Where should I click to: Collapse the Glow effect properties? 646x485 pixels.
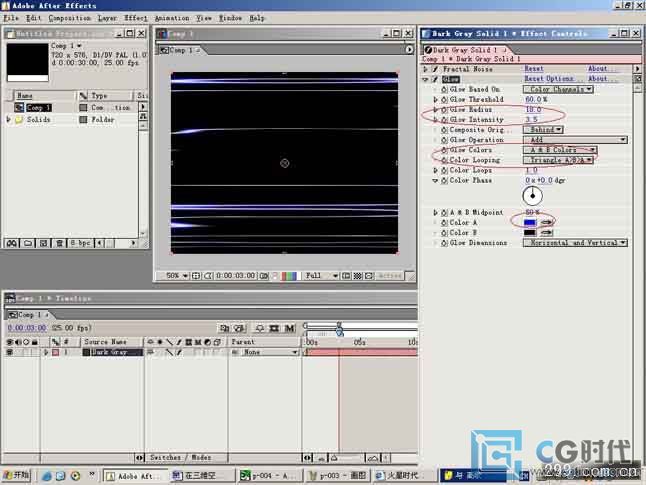(426, 80)
